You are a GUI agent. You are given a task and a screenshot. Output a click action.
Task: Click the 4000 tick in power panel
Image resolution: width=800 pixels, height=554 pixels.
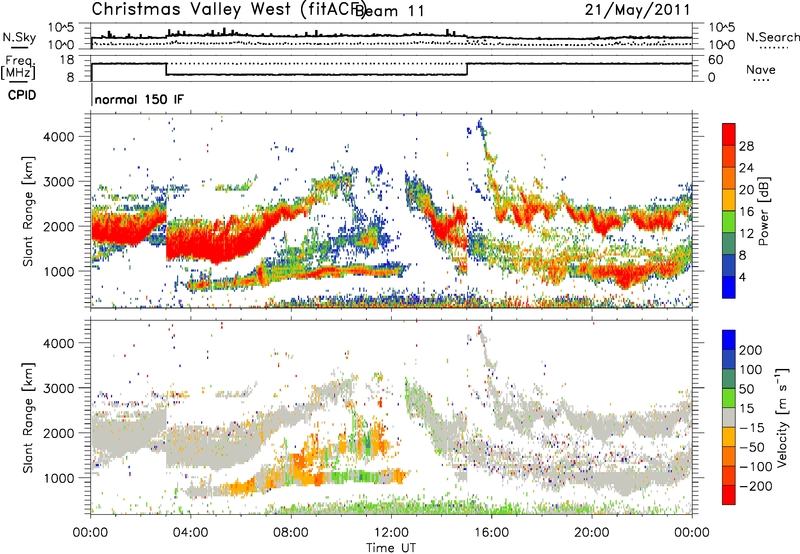59,137
